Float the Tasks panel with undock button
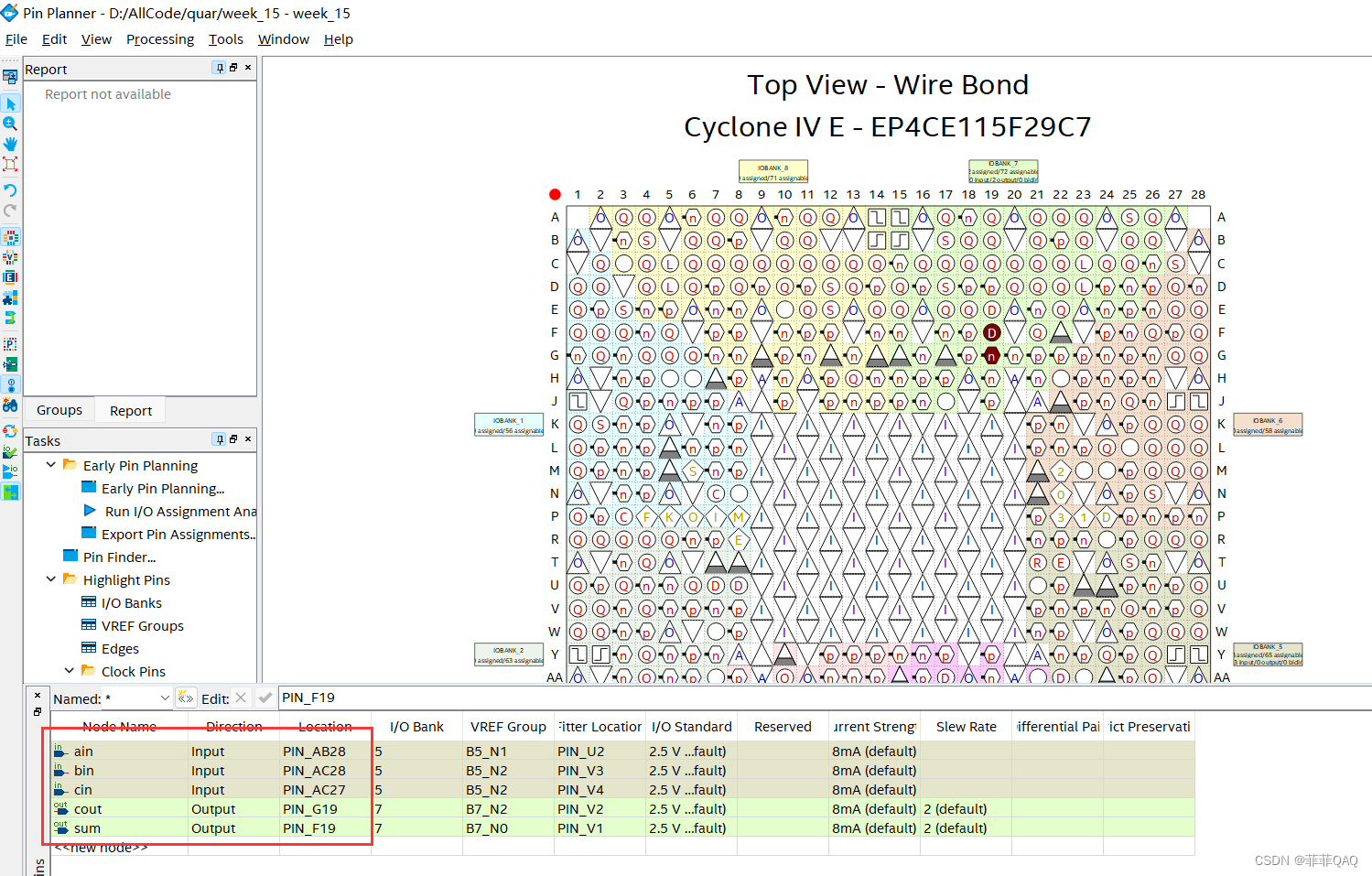The image size is (1372, 876). point(233,439)
